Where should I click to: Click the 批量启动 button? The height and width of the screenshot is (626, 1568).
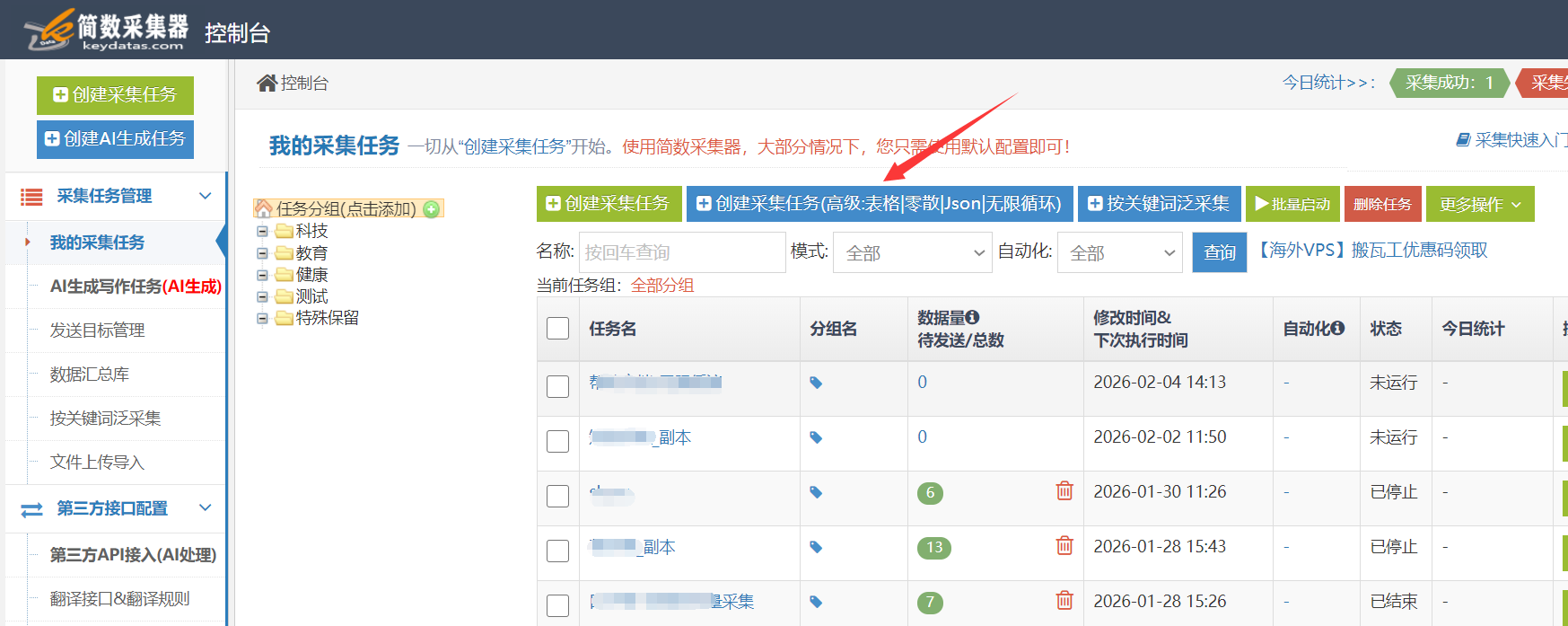(1292, 205)
